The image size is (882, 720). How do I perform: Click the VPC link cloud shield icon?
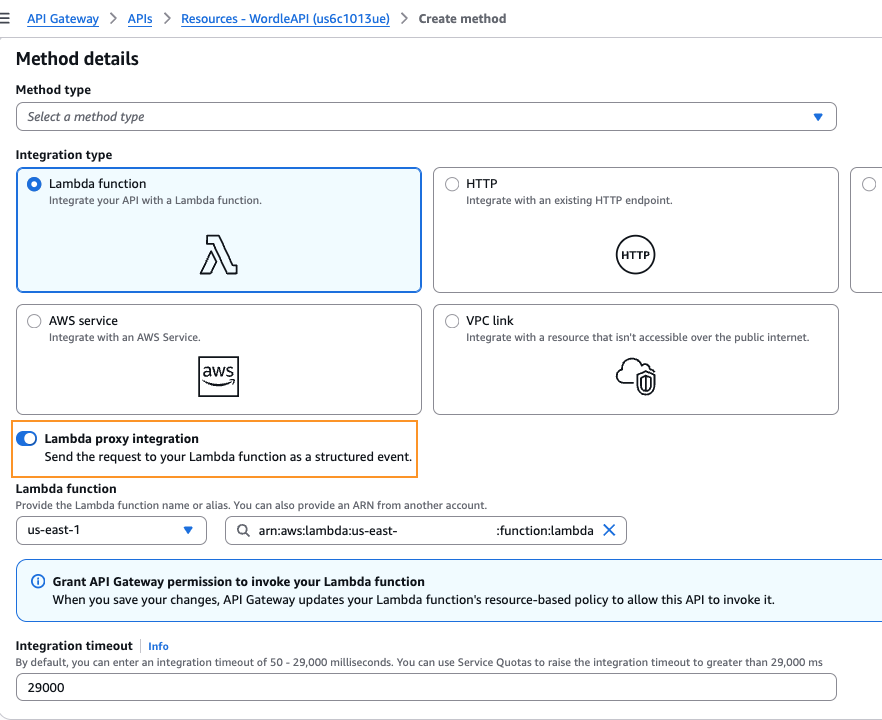pos(635,376)
